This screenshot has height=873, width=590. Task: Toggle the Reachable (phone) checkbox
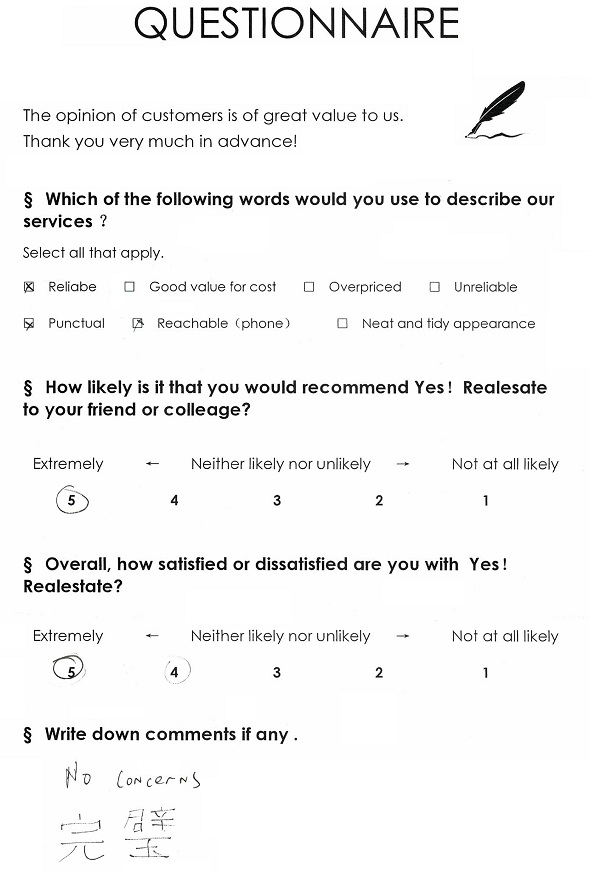tap(138, 323)
